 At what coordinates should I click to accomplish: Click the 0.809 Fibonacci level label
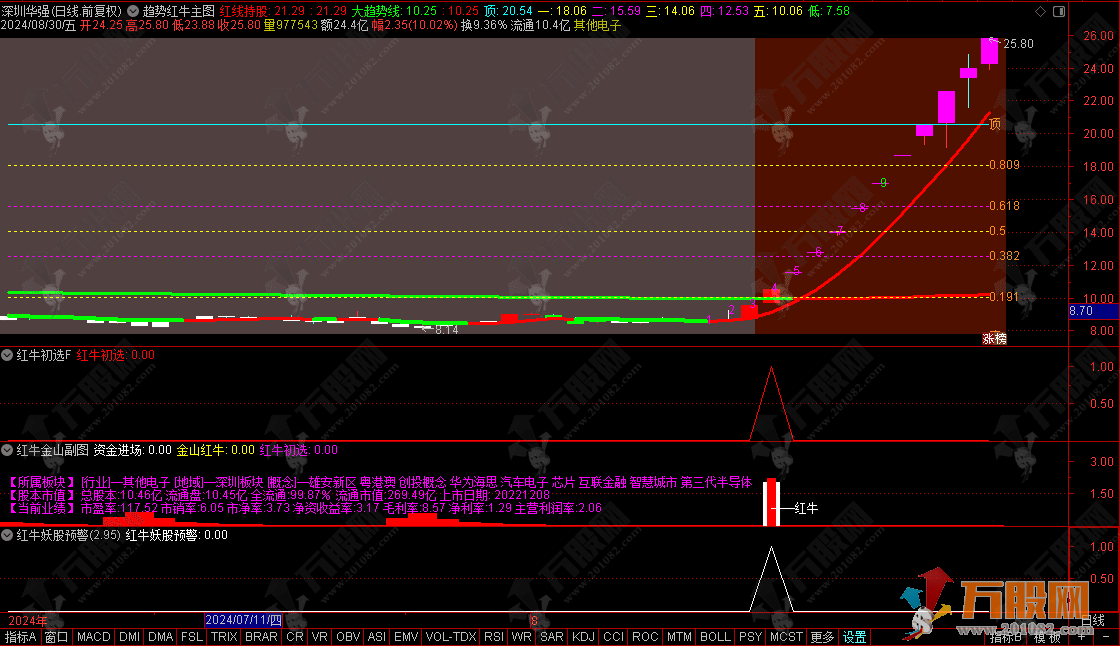[x=1004, y=165]
